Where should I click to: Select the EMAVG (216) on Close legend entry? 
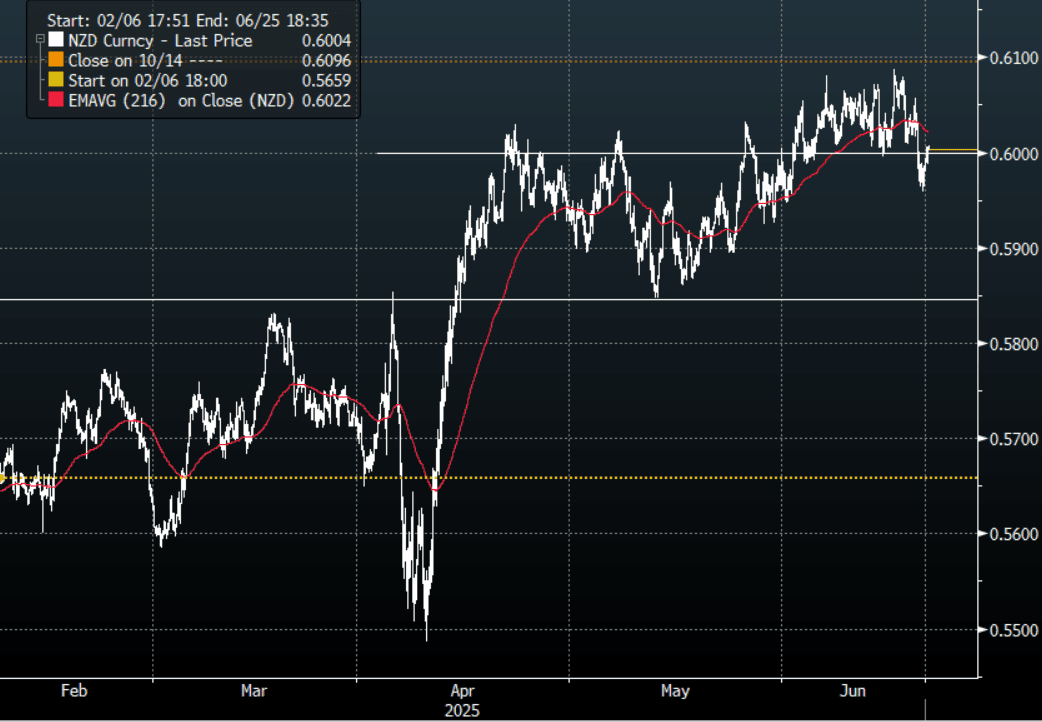[x=180, y=101]
